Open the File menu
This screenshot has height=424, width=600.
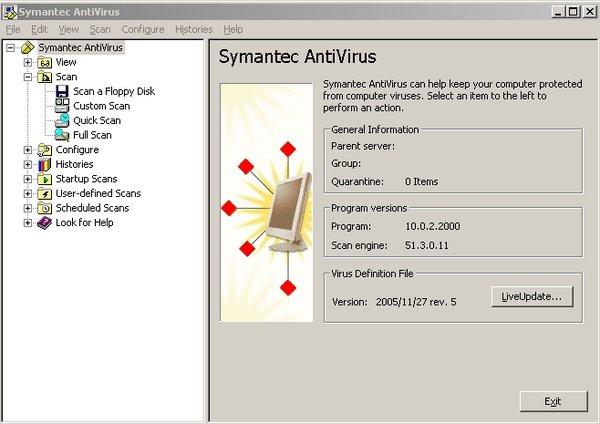click(13, 29)
